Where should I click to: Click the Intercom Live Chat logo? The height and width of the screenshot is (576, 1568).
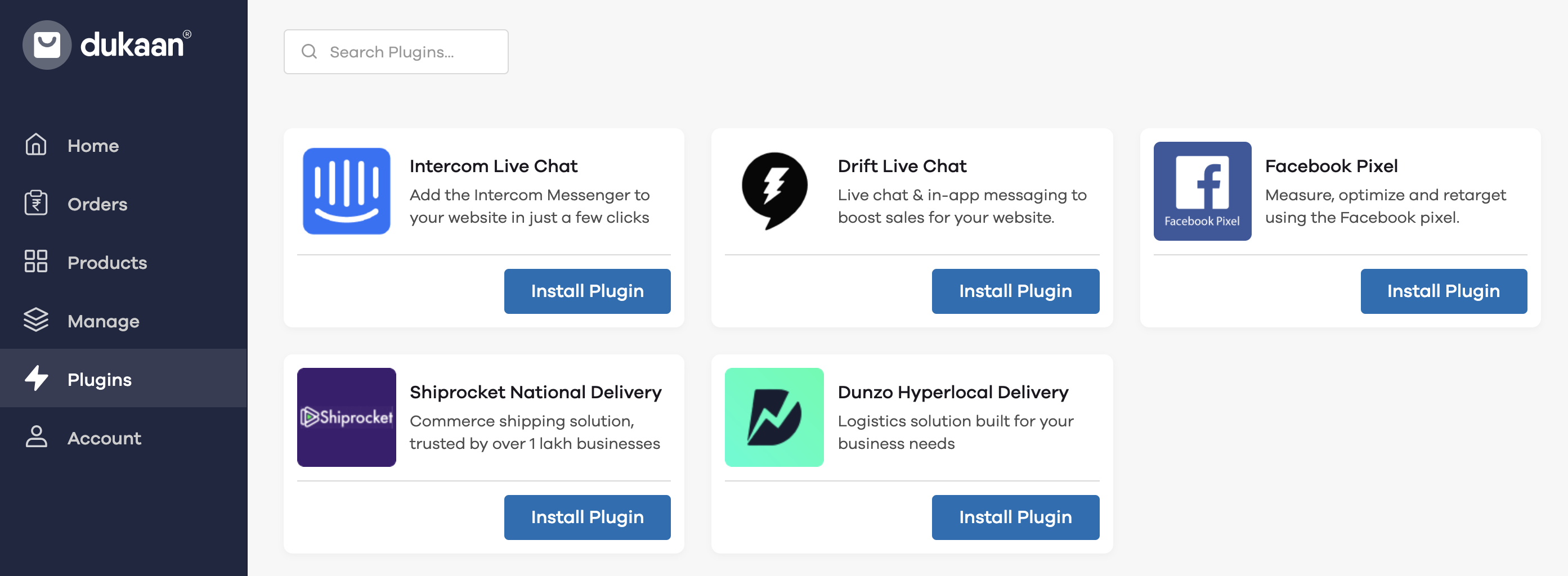[x=346, y=191]
